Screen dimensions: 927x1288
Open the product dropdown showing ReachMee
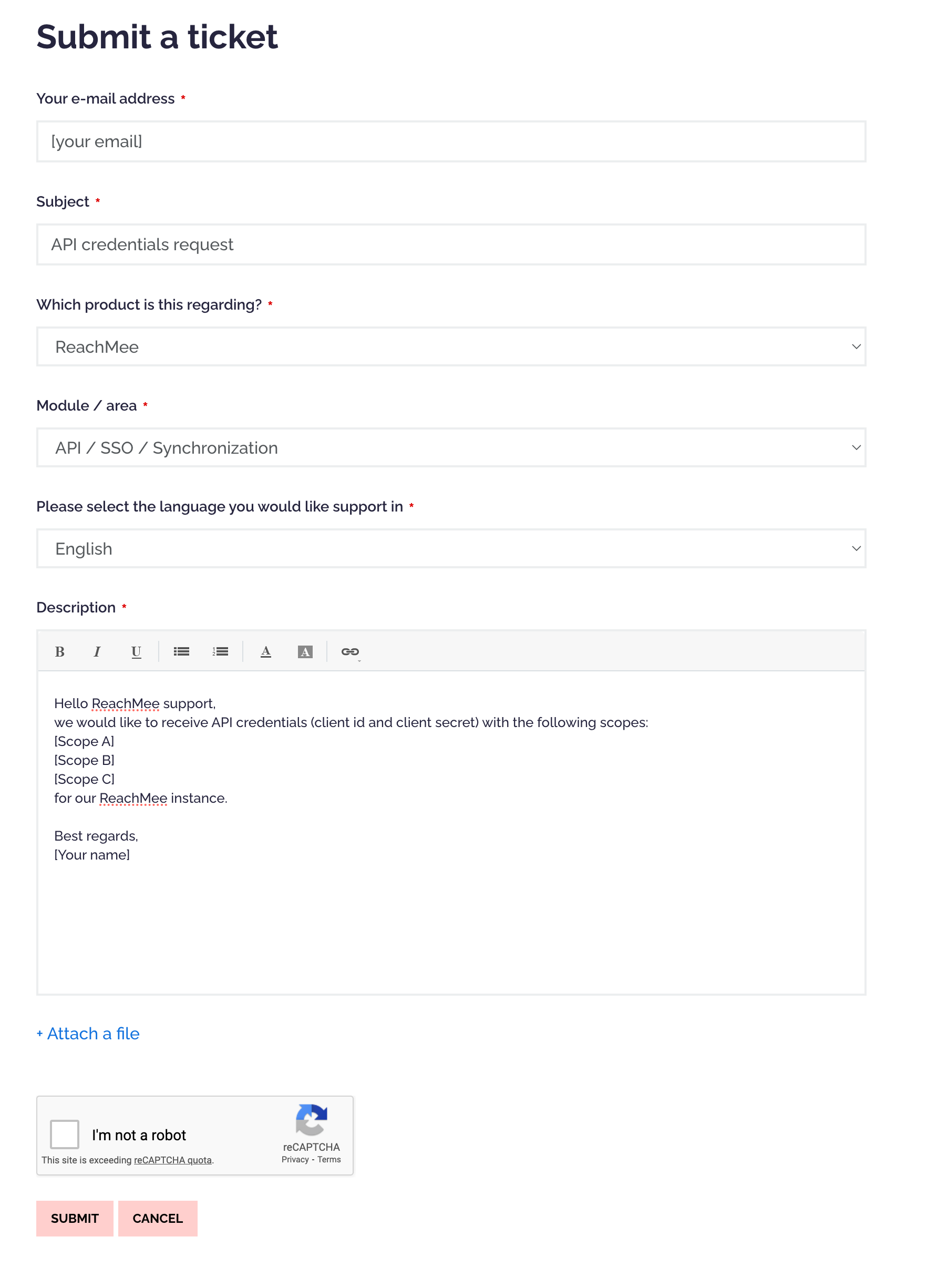451,346
